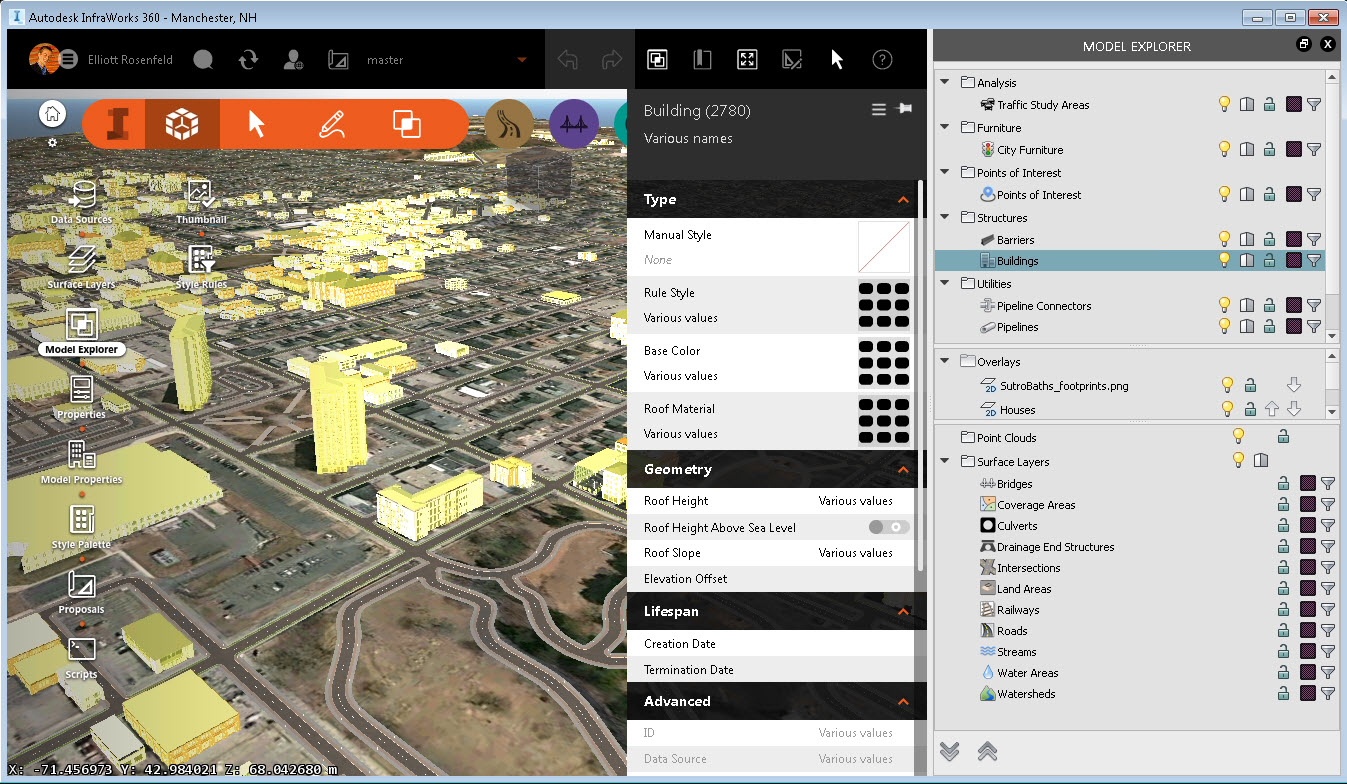Select the bridge design tool in the ribbon
Image resolution: width=1347 pixels, height=784 pixels.
point(574,124)
